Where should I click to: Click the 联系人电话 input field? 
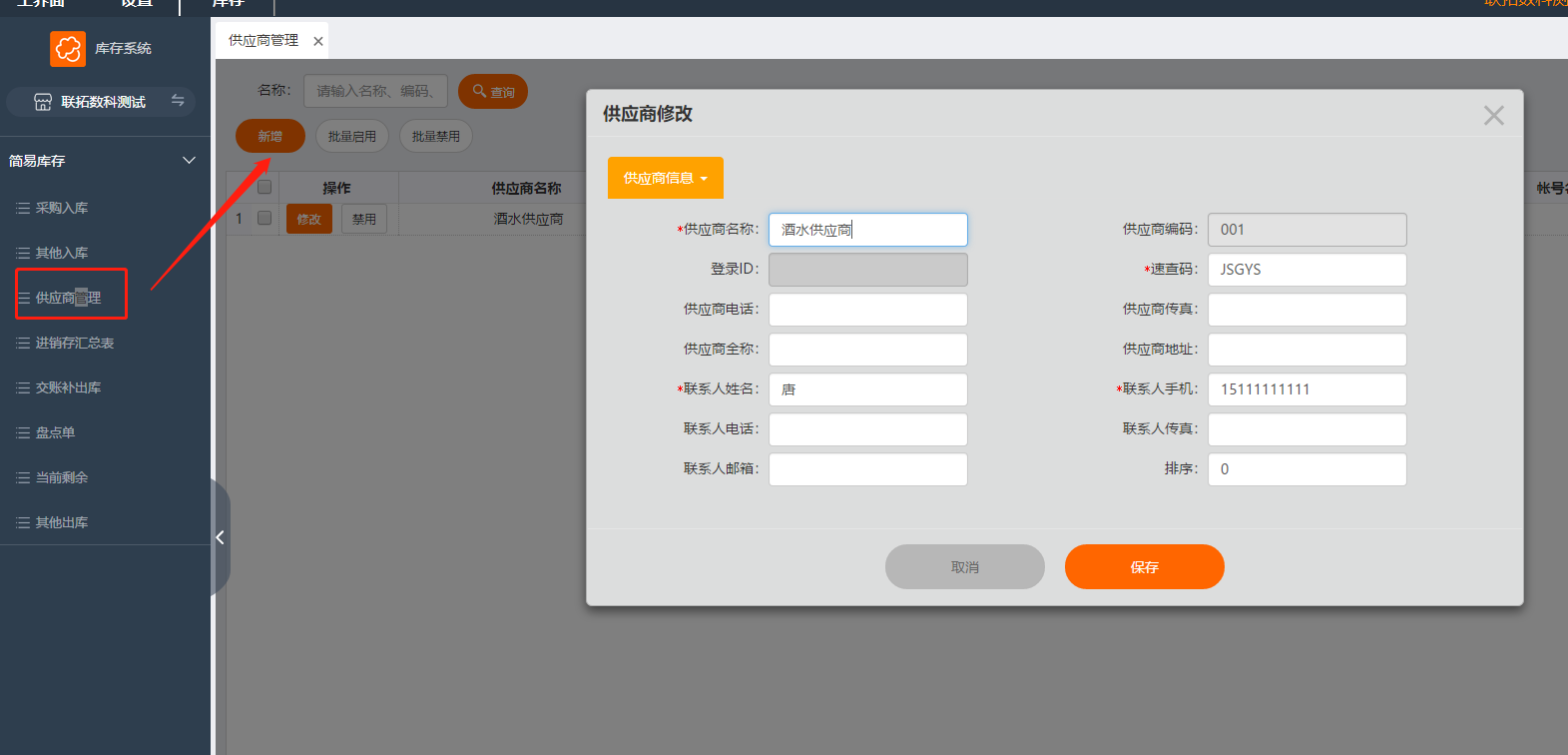click(868, 429)
